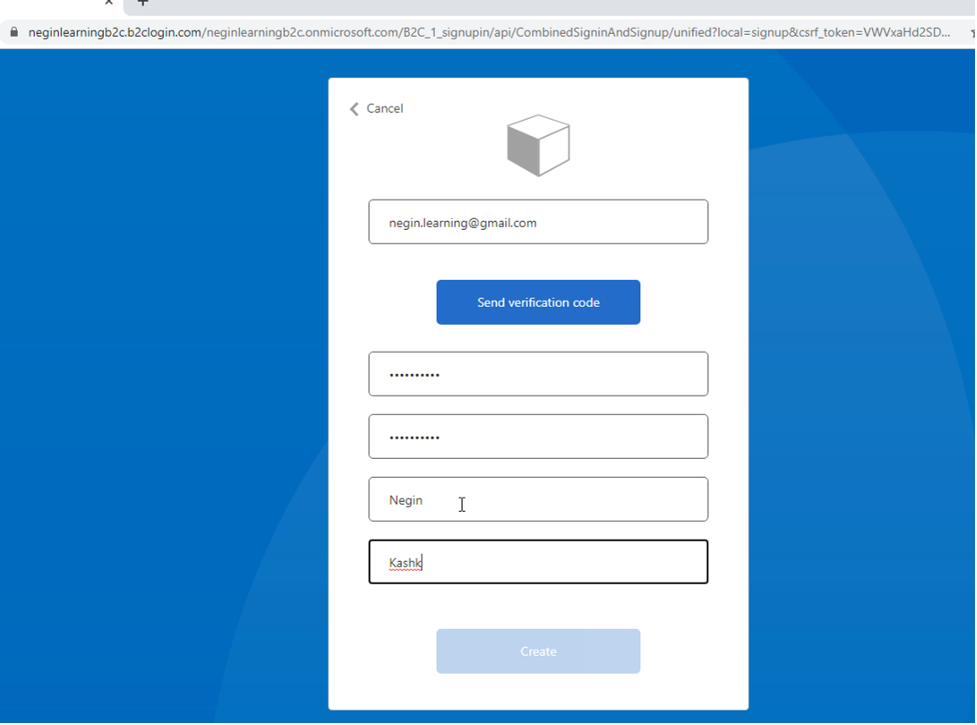Click the lock icon in address bar
Screen dimensions: 977x725
coord(13,32)
